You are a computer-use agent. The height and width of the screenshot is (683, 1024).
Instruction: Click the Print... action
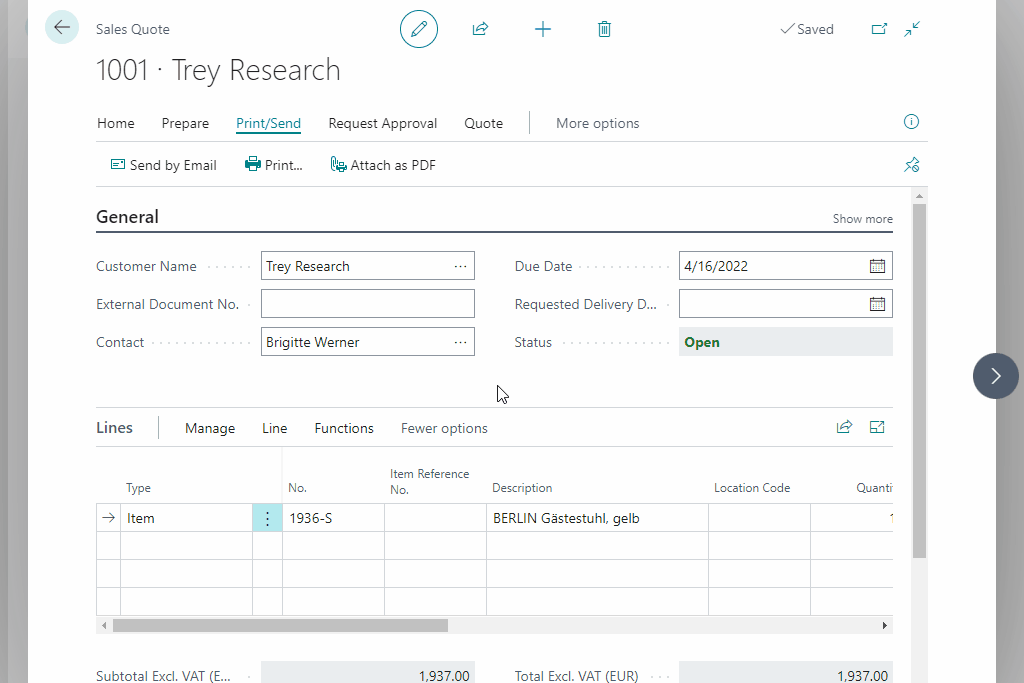point(274,165)
